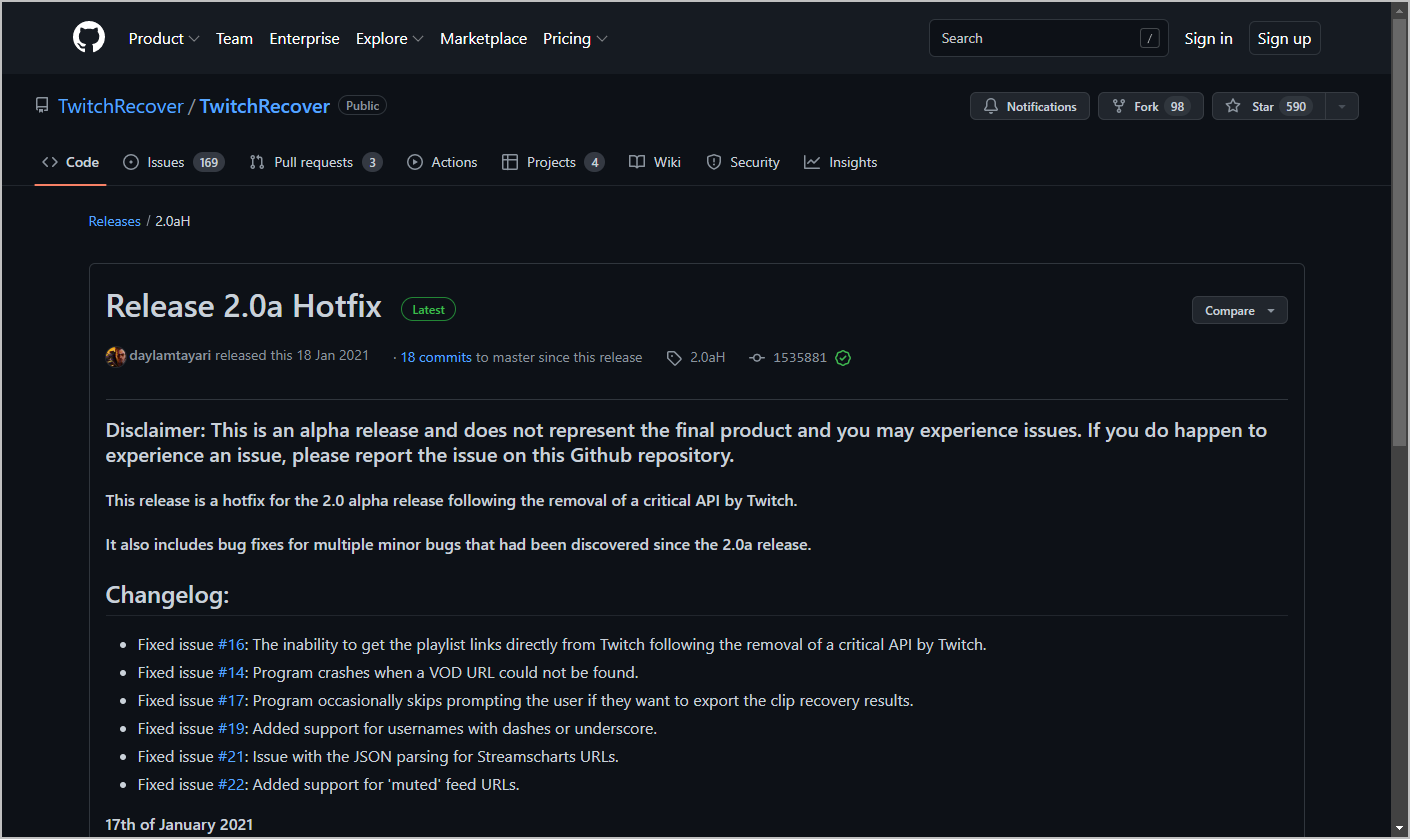This screenshot has height=839, width=1410.
Task: Expand the Explore menu
Action: click(x=390, y=39)
